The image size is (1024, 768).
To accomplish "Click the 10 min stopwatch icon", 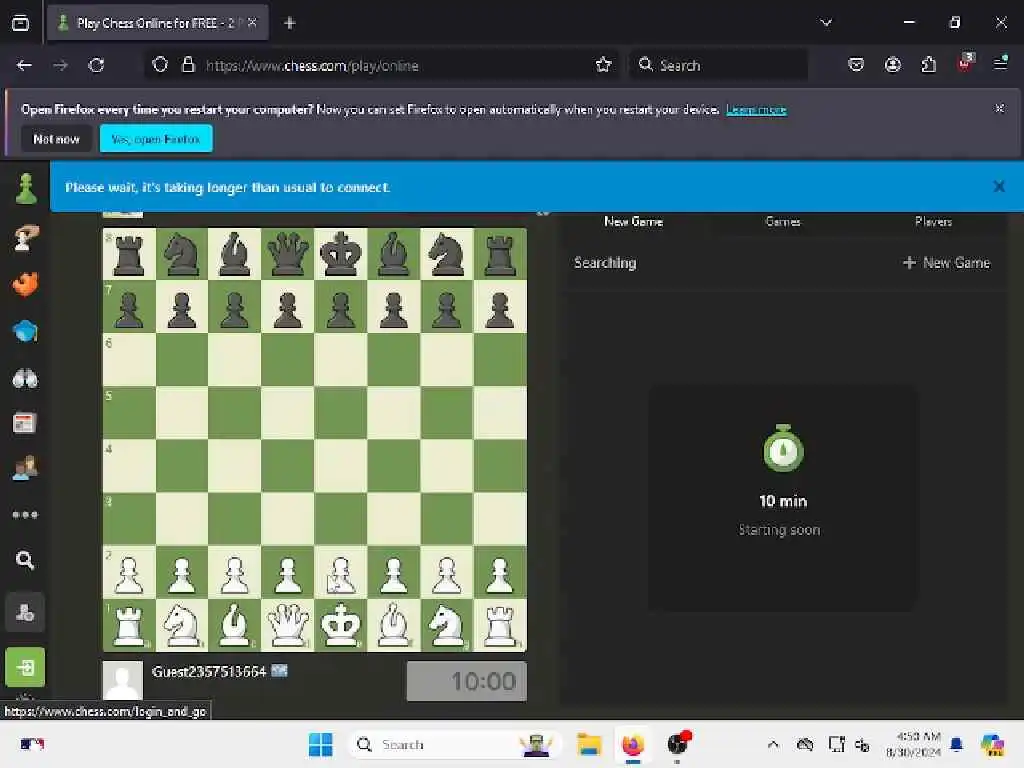I will tap(783, 448).
